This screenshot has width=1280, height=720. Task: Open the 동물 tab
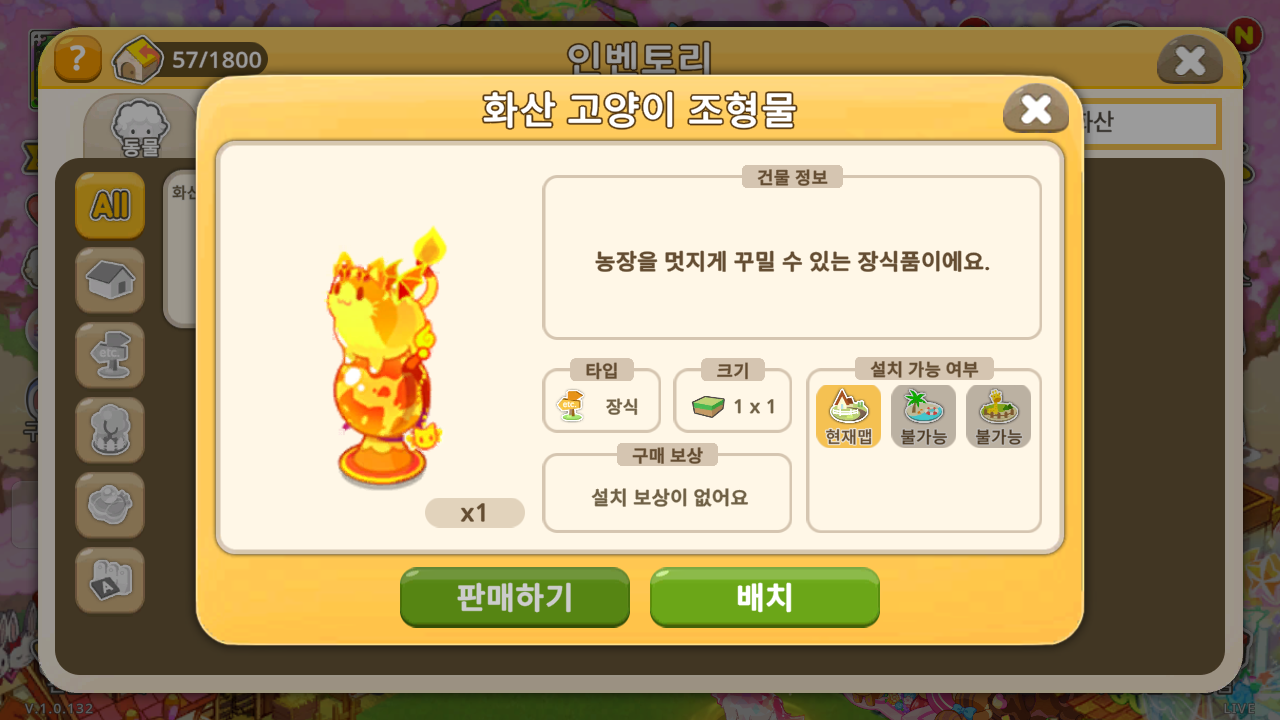[x=140, y=128]
